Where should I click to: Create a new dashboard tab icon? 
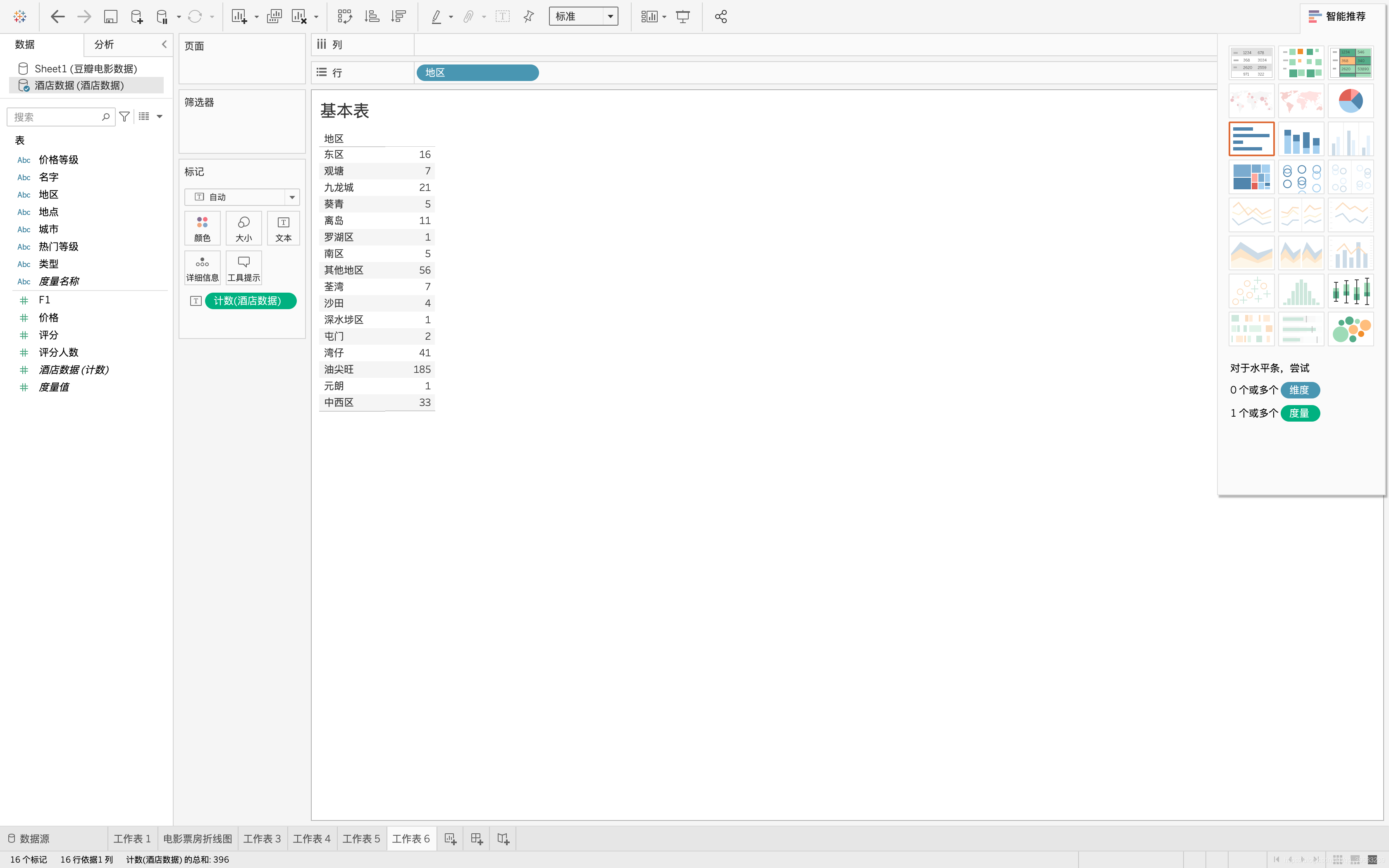tap(476, 839)
